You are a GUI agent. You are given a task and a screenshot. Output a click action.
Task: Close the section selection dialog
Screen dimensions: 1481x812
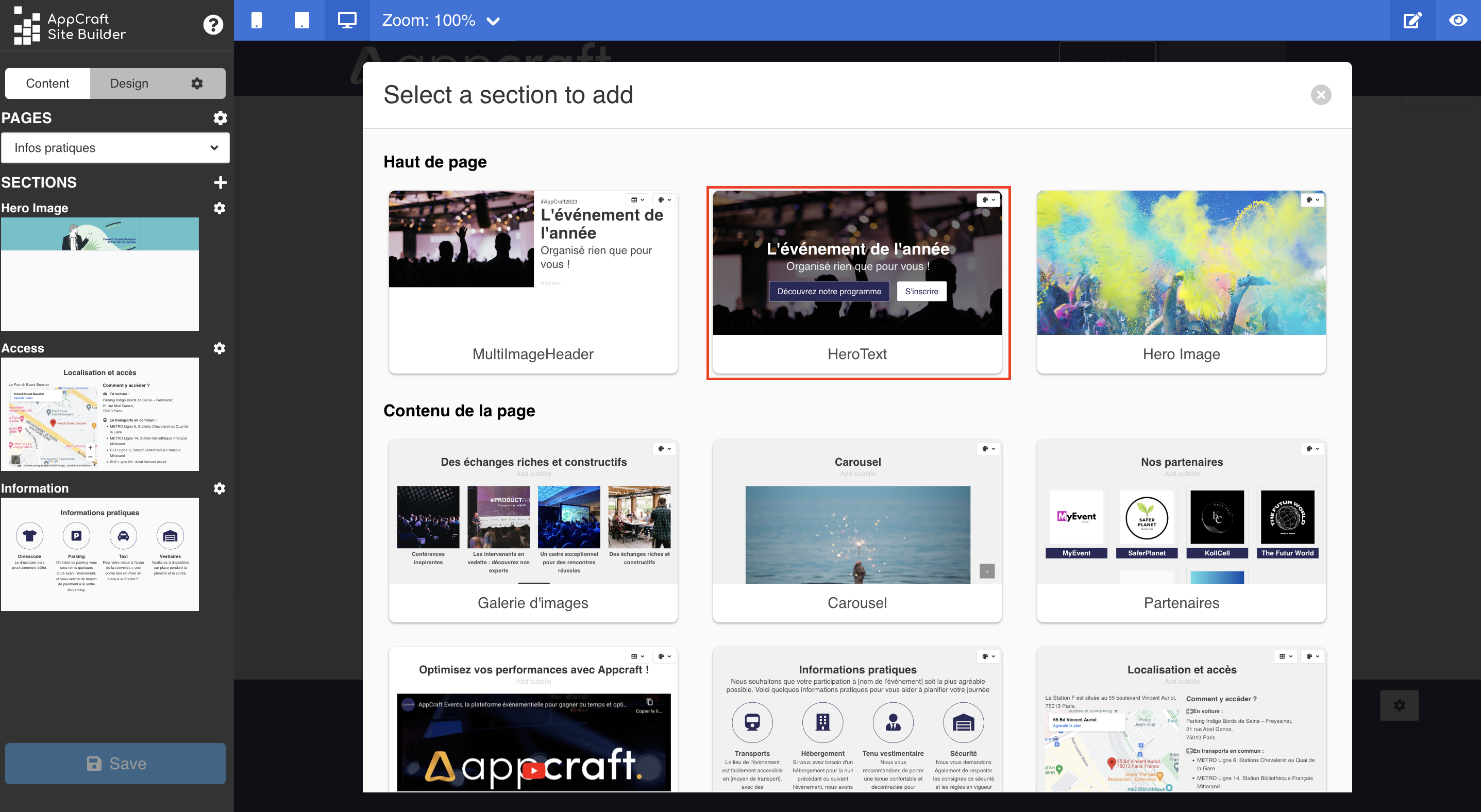tap(1321, 95)
